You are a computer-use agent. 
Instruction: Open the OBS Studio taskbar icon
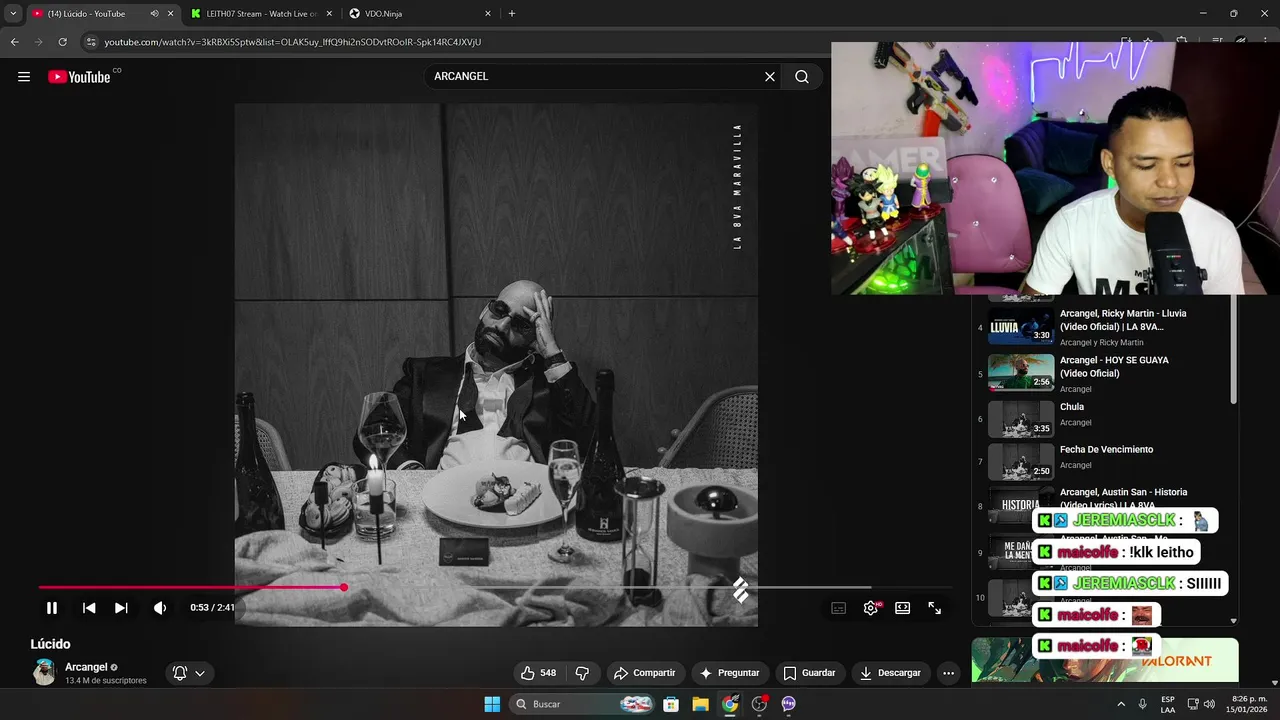click(759, 704)
